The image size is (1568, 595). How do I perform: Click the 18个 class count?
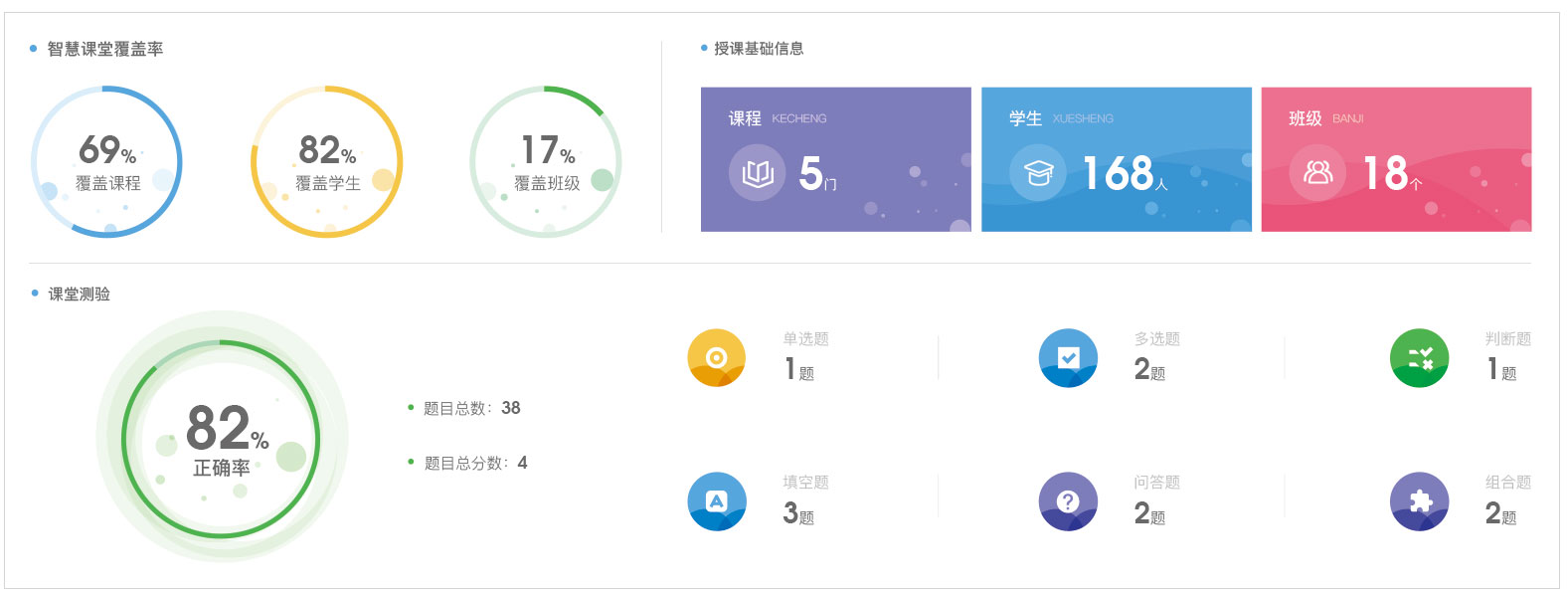click(1392, 173)
